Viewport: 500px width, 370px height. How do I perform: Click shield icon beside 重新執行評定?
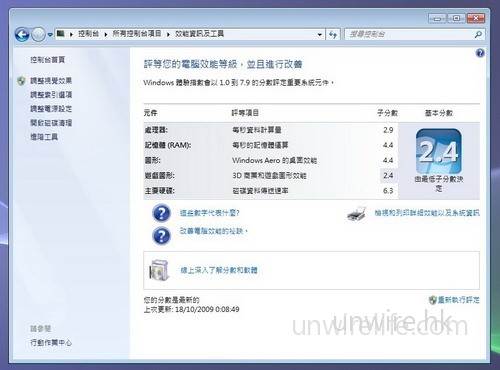click(x=433, y=300)
